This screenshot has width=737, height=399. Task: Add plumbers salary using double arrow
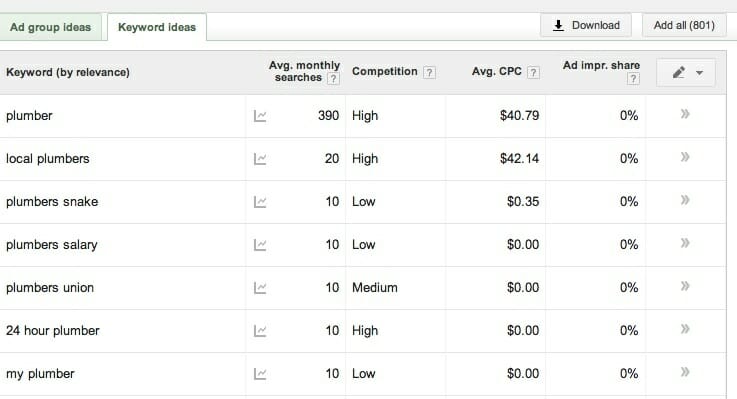coord(685,243)
